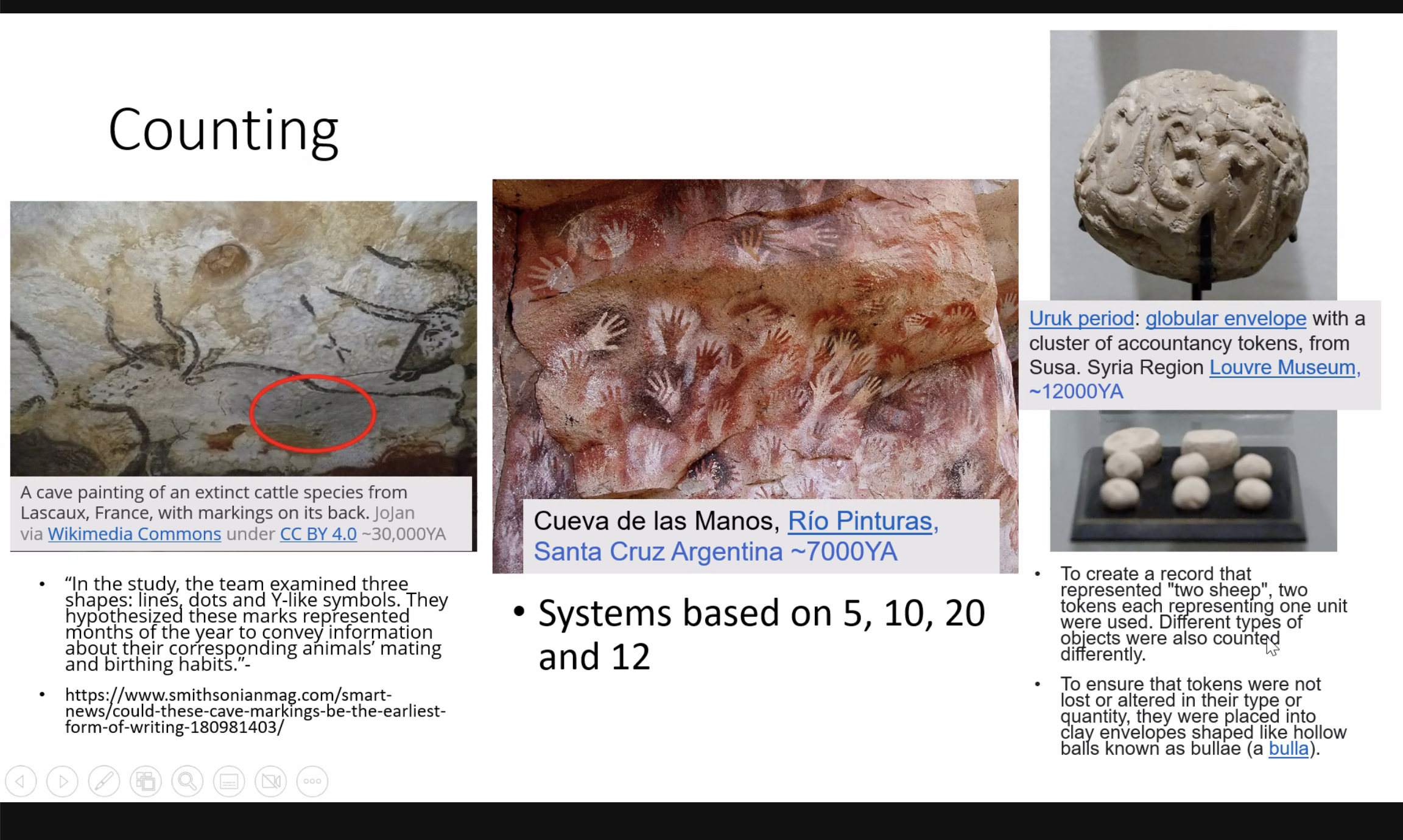The width and height of the screenshot is (1403, 840).
Task: Toggle subtitles with the captions icon
Action: pyautogui.click(x=229, y=781)
